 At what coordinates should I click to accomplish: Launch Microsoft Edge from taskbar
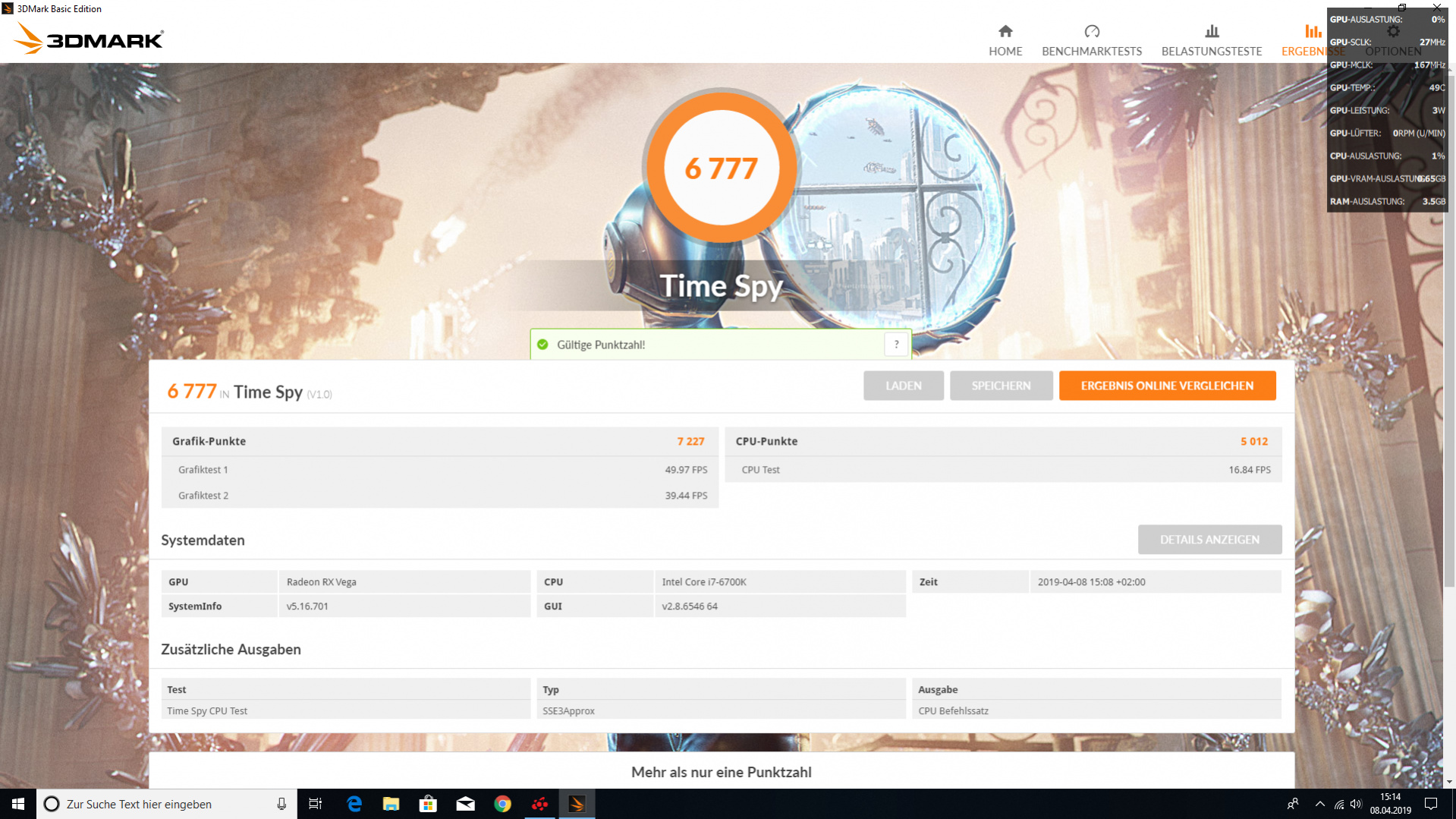point(354,804)
